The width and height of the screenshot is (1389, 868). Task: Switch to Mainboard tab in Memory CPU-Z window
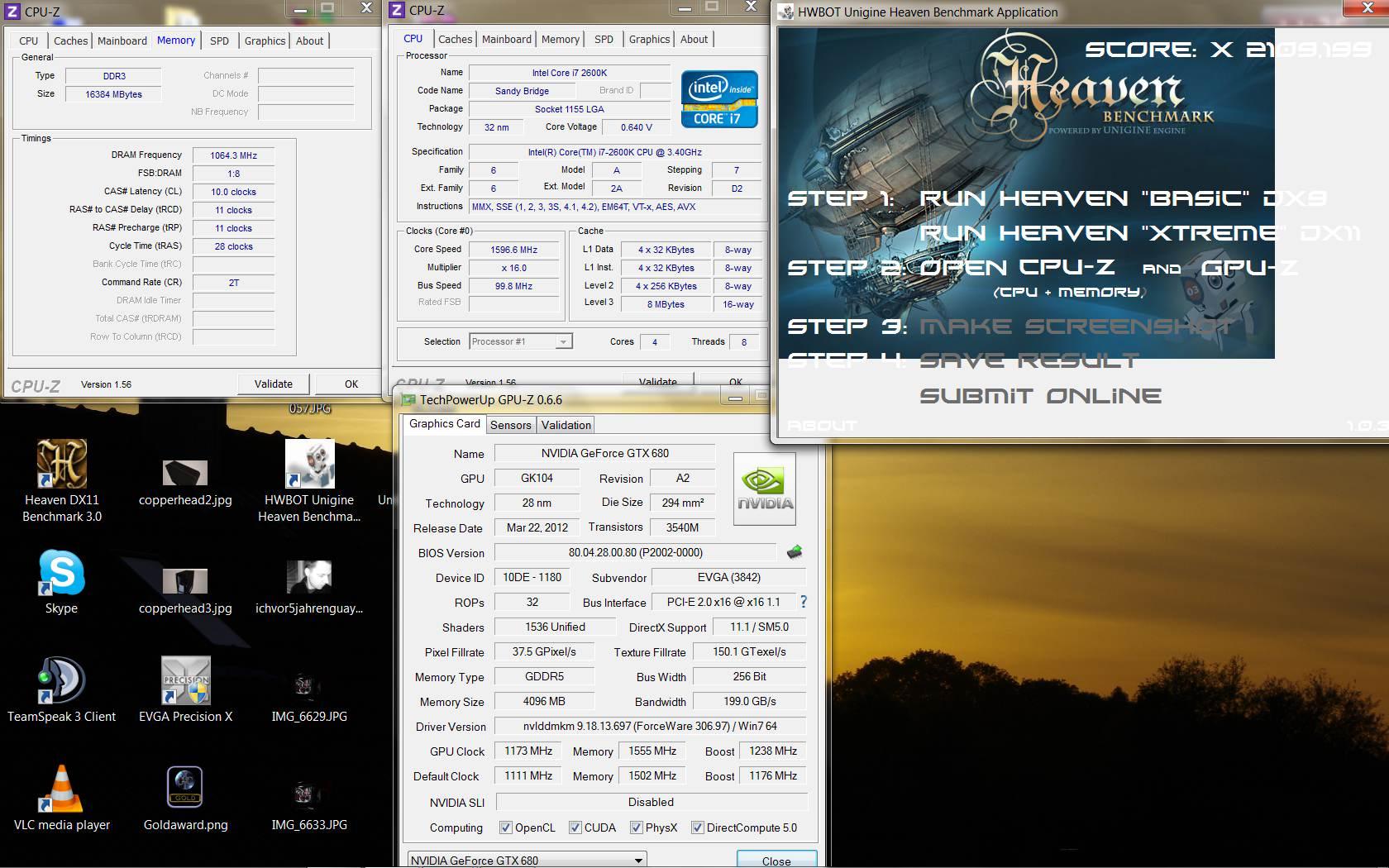click(122, 41)
